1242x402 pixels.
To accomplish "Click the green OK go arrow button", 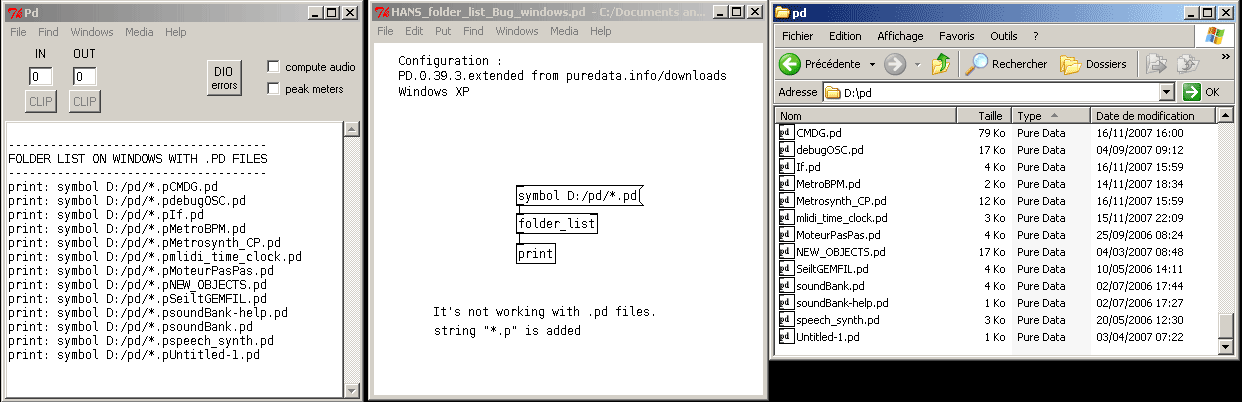I will 1191,92.
